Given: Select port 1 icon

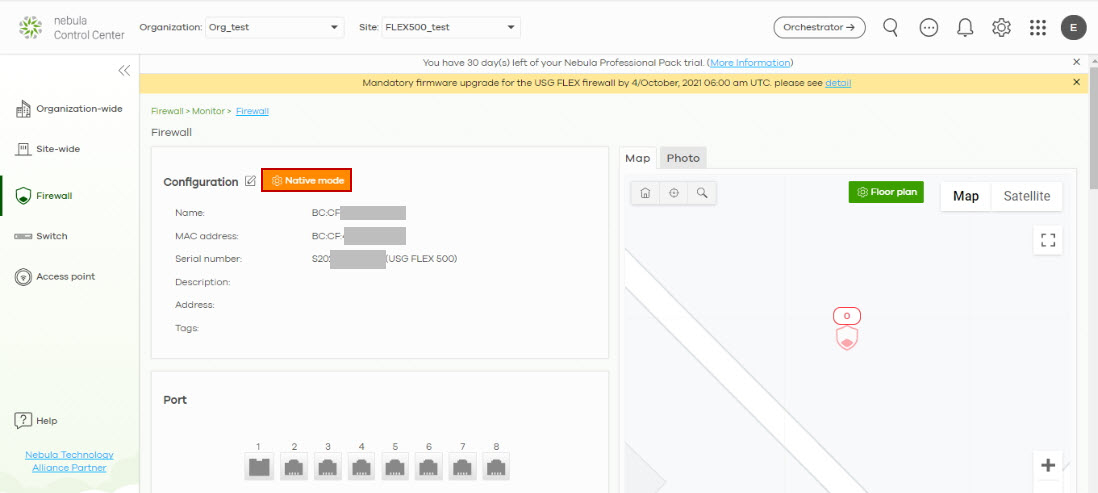Looking at the screenshot, I should (259, 466).
